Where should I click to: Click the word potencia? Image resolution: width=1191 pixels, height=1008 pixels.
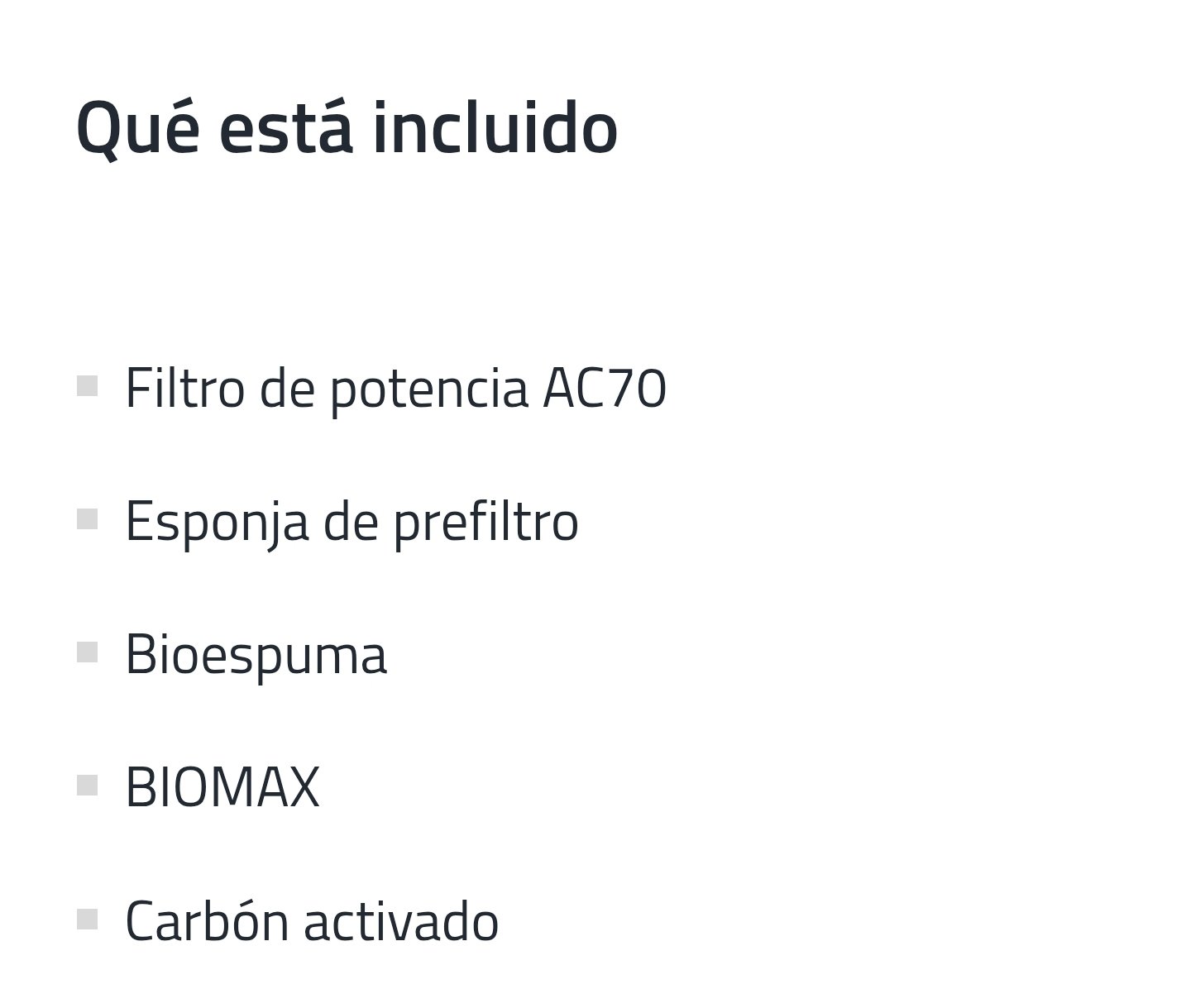tap(428, 390)
